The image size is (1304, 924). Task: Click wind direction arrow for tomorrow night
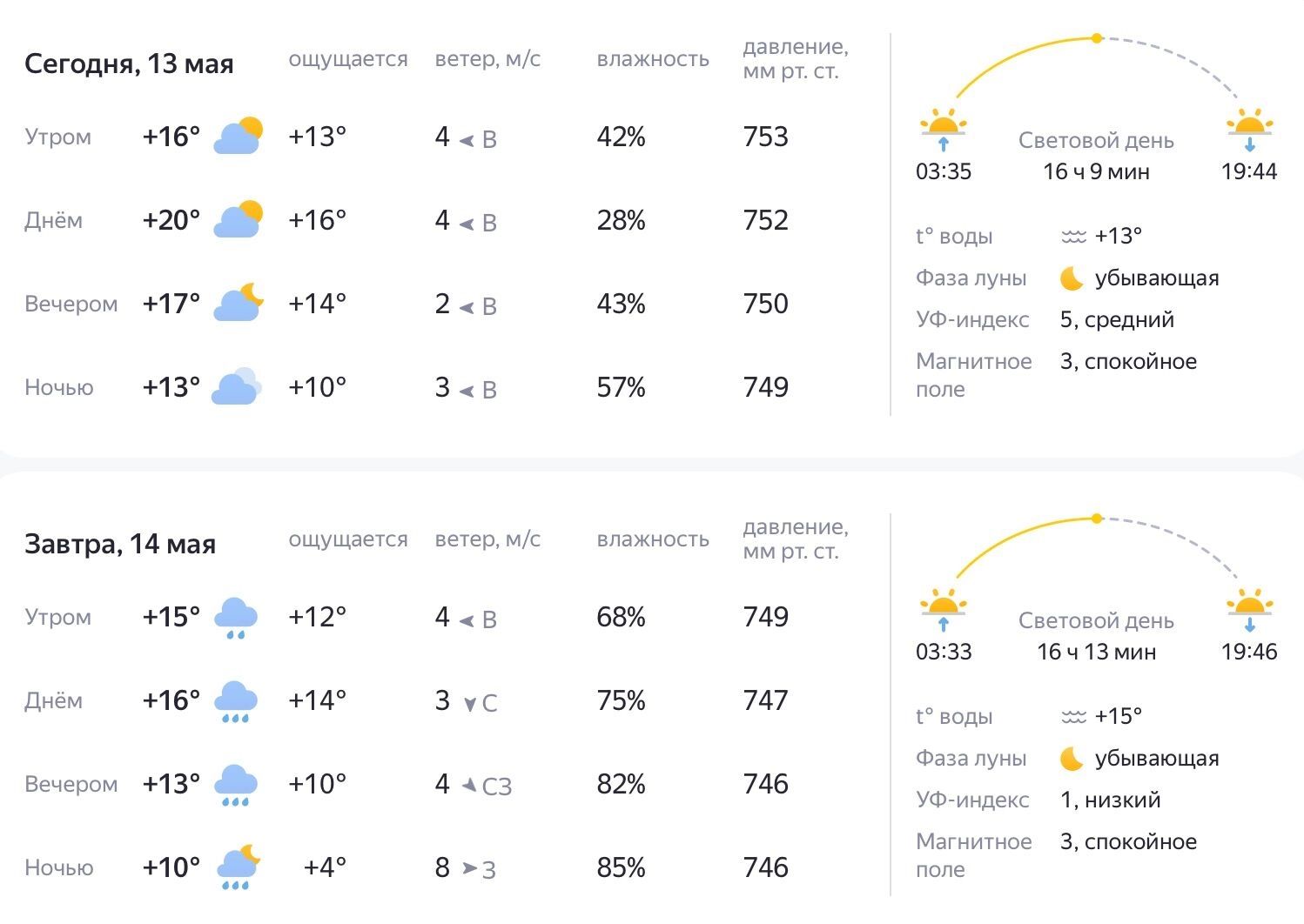470,867
